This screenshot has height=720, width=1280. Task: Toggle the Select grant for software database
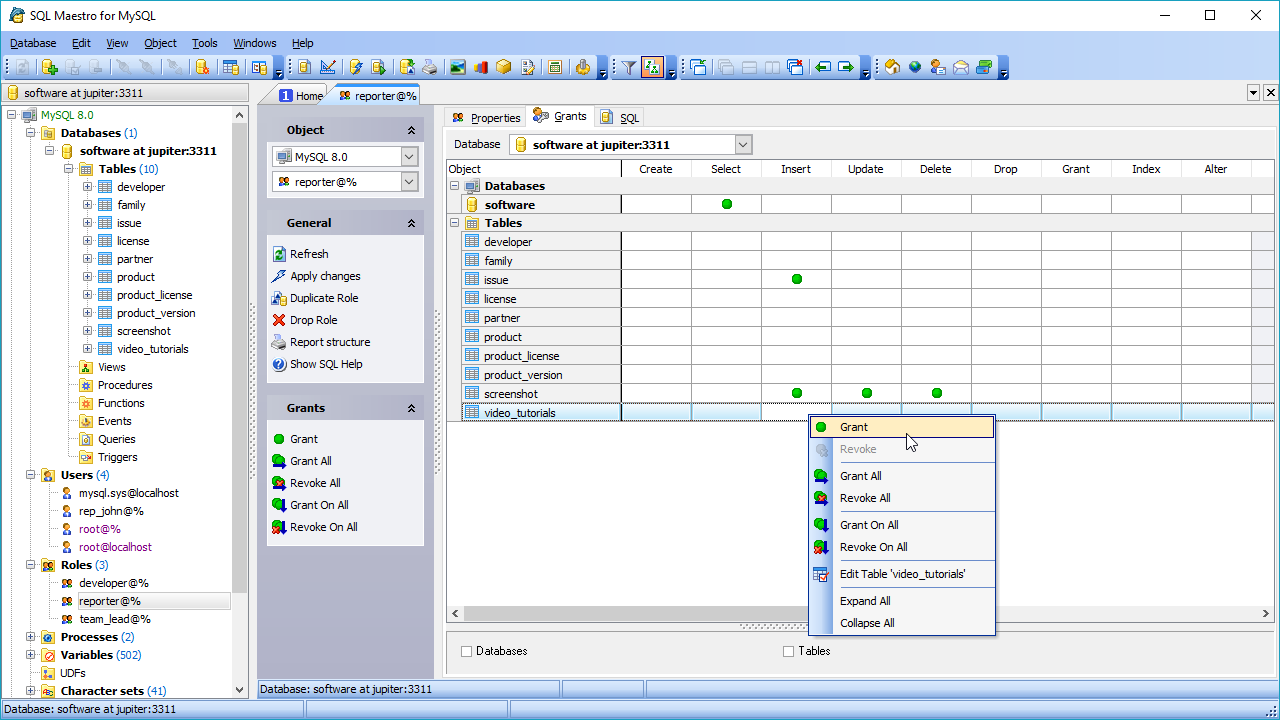coord(726,204)
